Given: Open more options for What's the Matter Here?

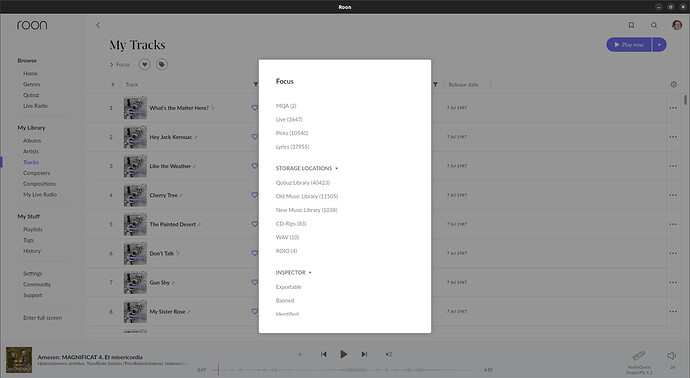Looking at the screenshot, I should 673,108.
